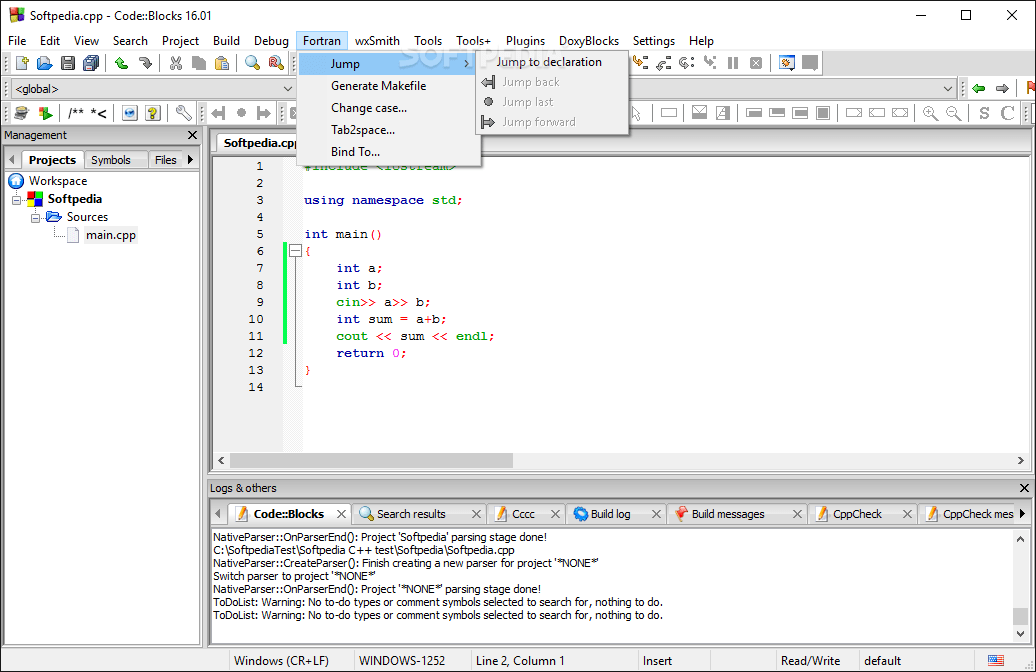Show more Management tabs via right arrow
This screenshot has width=1036, height=672.
pos(191,159)
